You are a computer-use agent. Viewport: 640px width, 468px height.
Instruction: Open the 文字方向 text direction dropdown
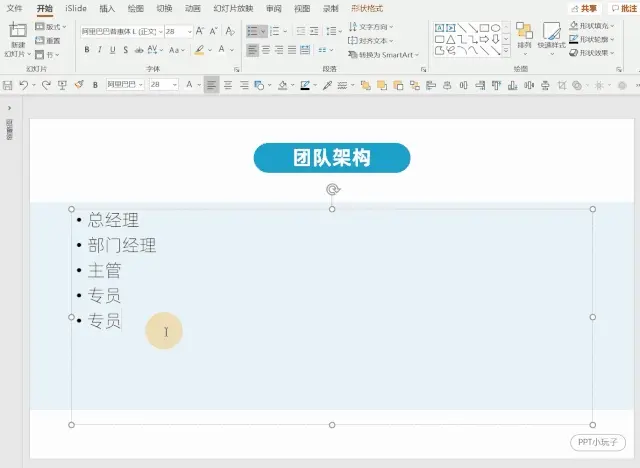371,27
